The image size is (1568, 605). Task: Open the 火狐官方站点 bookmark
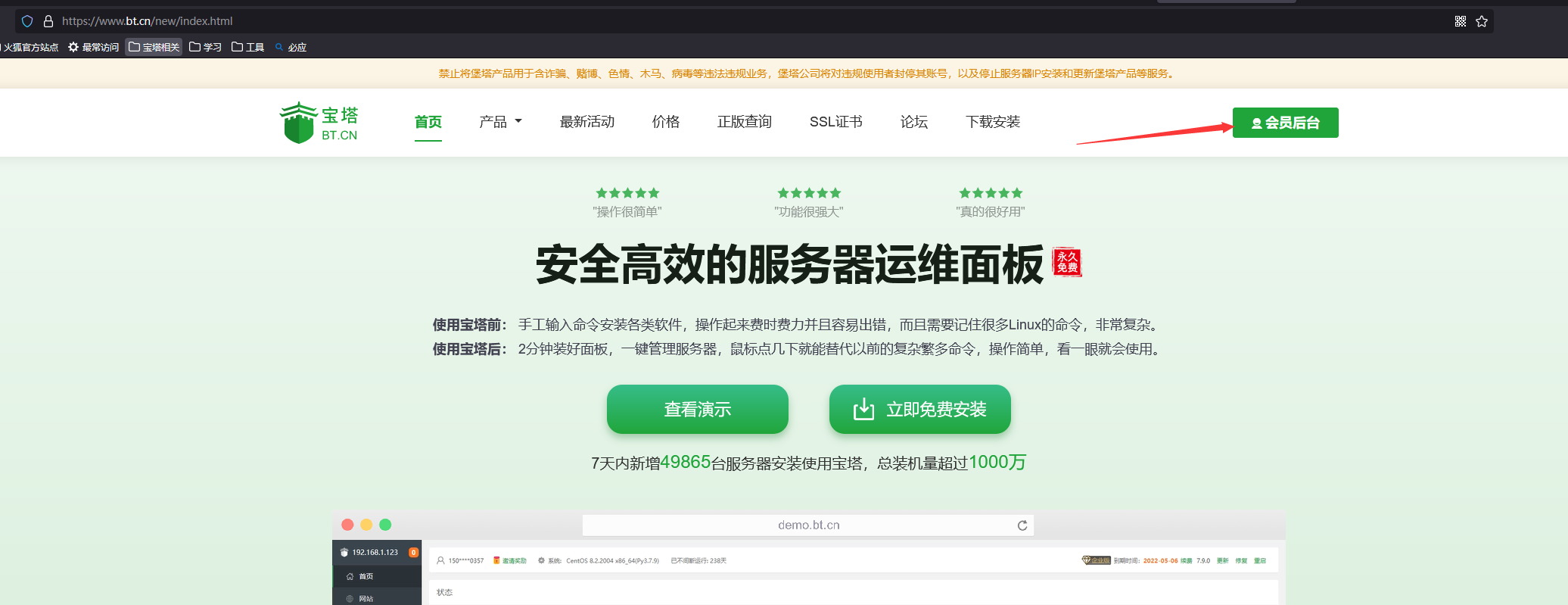point(29,47)
